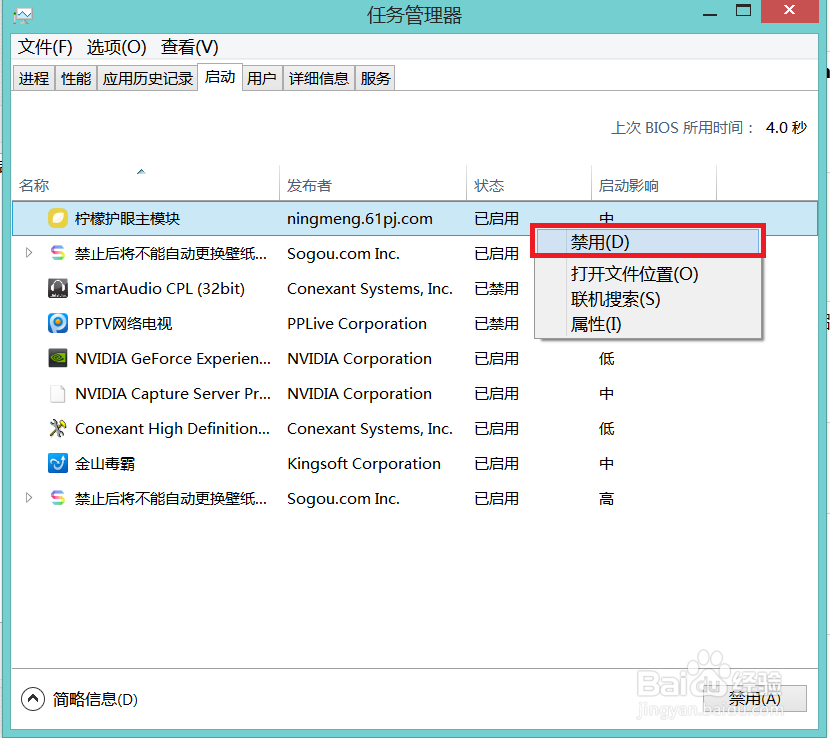Select the SmartAudio CPL (32bit) row
830x738 pixels.
click(414, 289)
